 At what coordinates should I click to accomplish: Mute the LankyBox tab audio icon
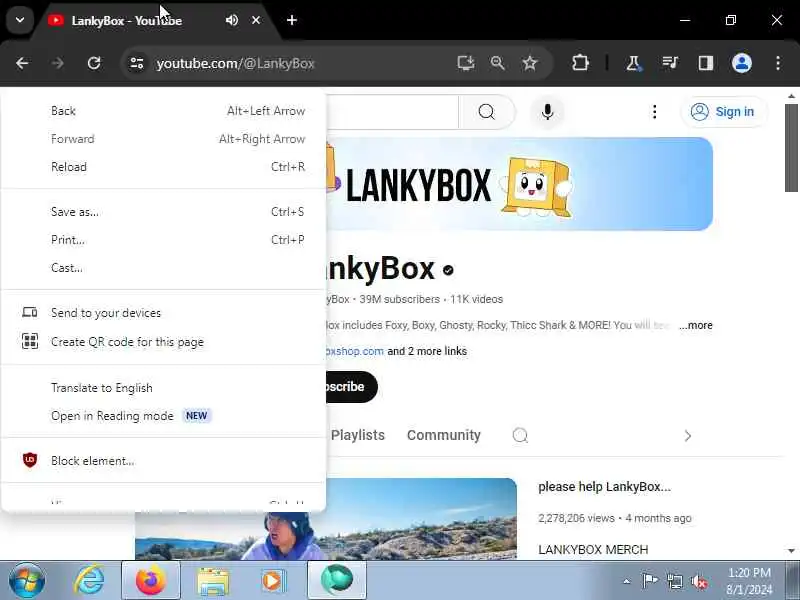[232, 20]
